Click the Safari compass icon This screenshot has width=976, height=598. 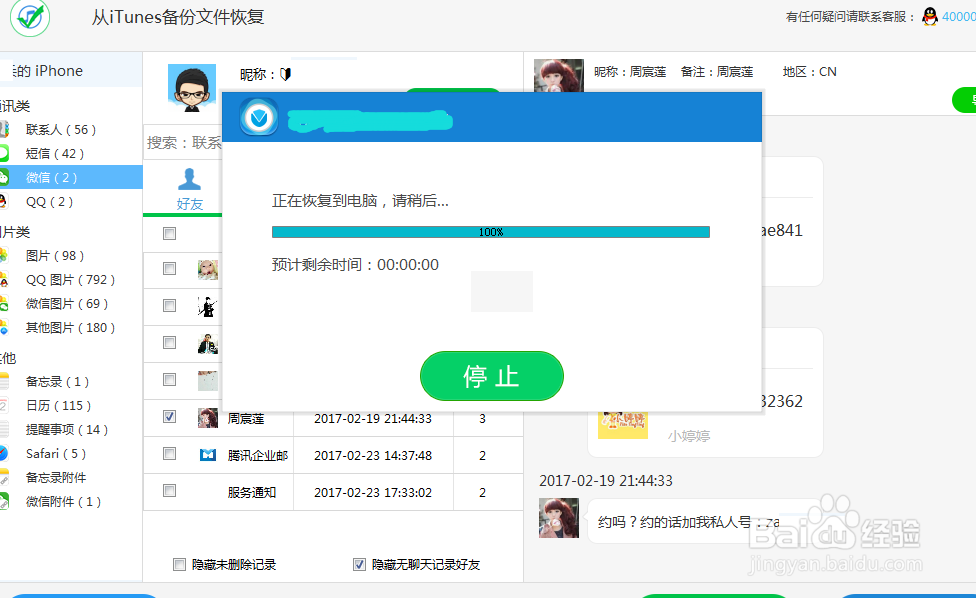tap(4, 454)
